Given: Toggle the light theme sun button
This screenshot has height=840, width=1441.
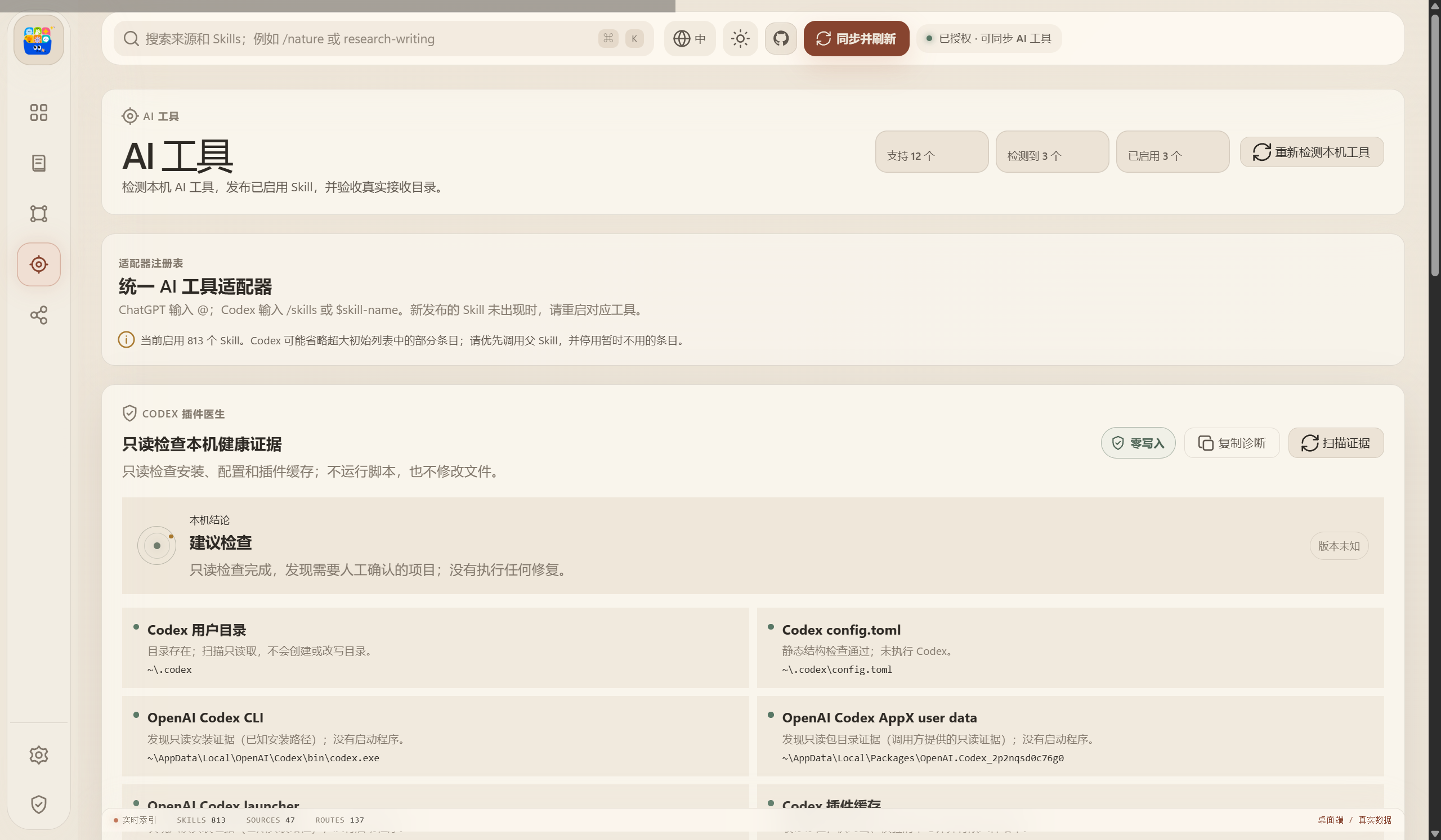Looking at the screenshot, I should click(x=740, y=39).
